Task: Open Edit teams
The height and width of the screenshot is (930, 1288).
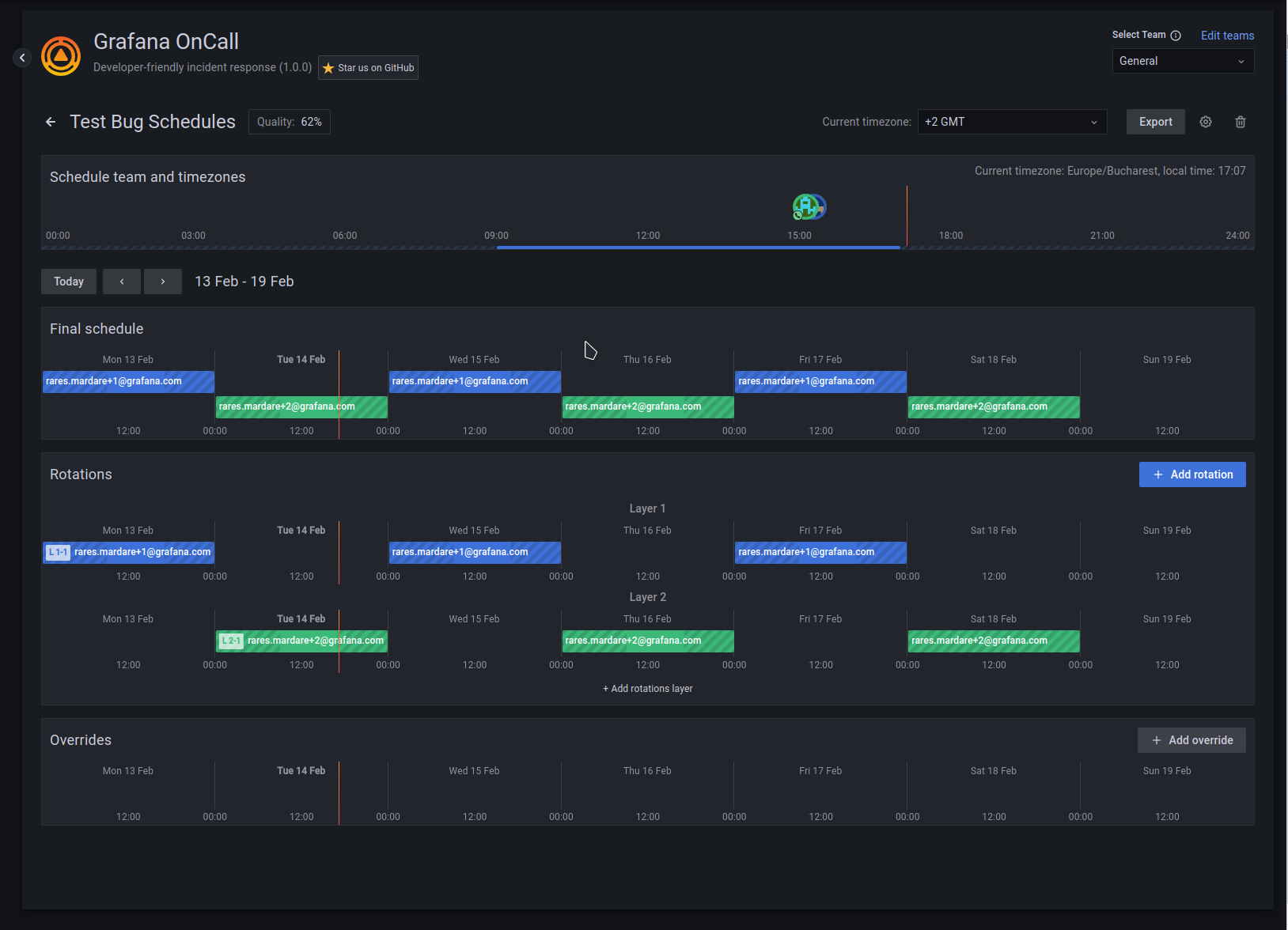Action: (1227, 35)
